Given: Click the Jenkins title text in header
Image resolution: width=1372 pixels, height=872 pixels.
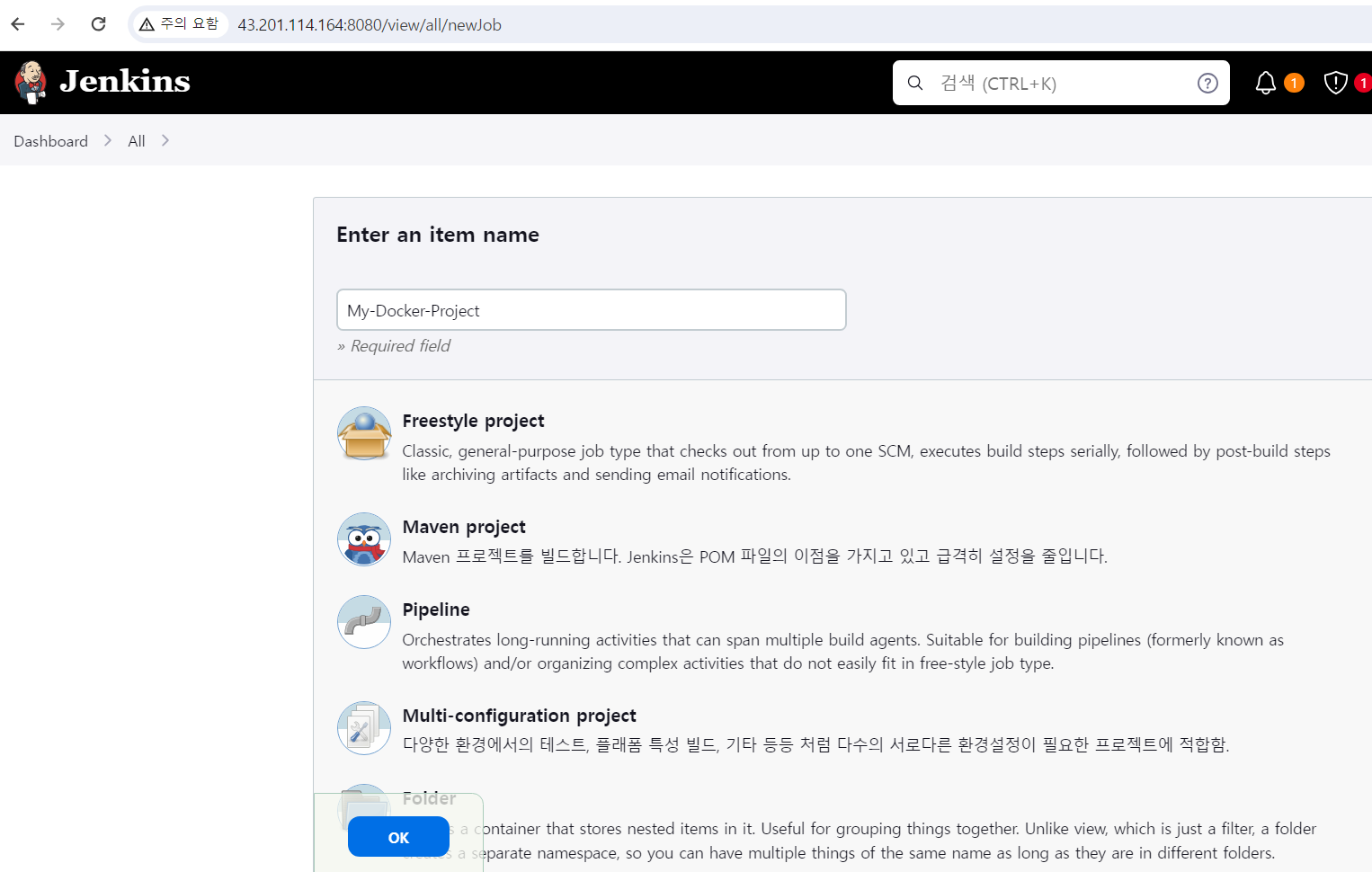Looking at the screenshot, I should pos(125,82).
